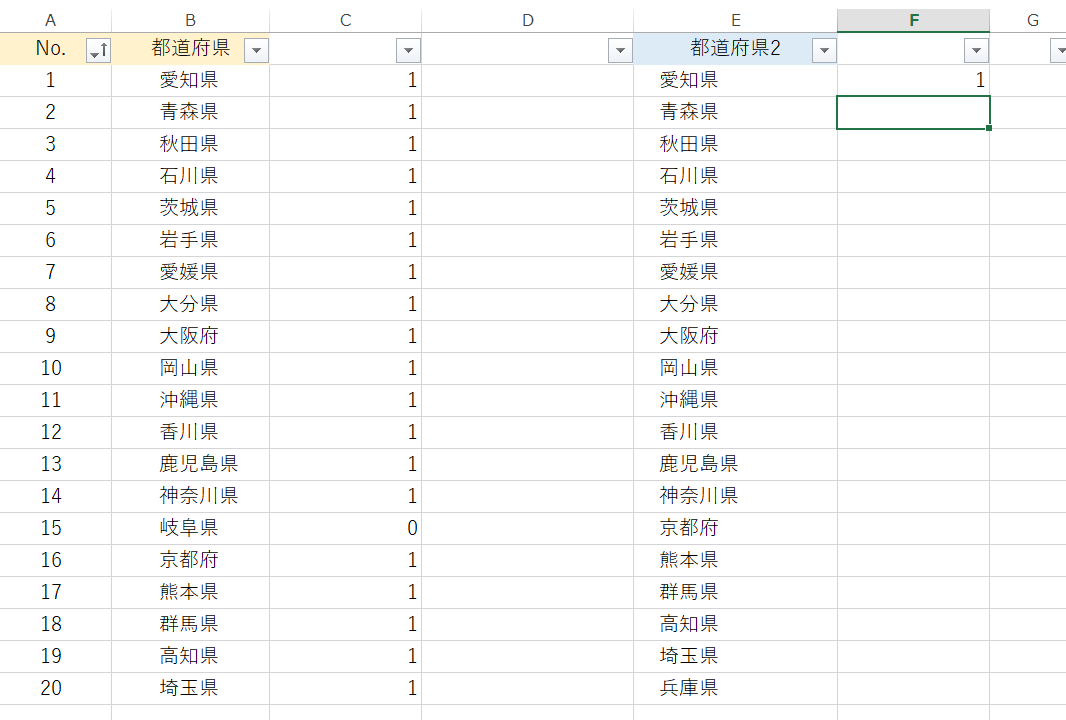Select 大阪府 in column E
Screen dimensions: 1066x720
(x=736, y=336)
